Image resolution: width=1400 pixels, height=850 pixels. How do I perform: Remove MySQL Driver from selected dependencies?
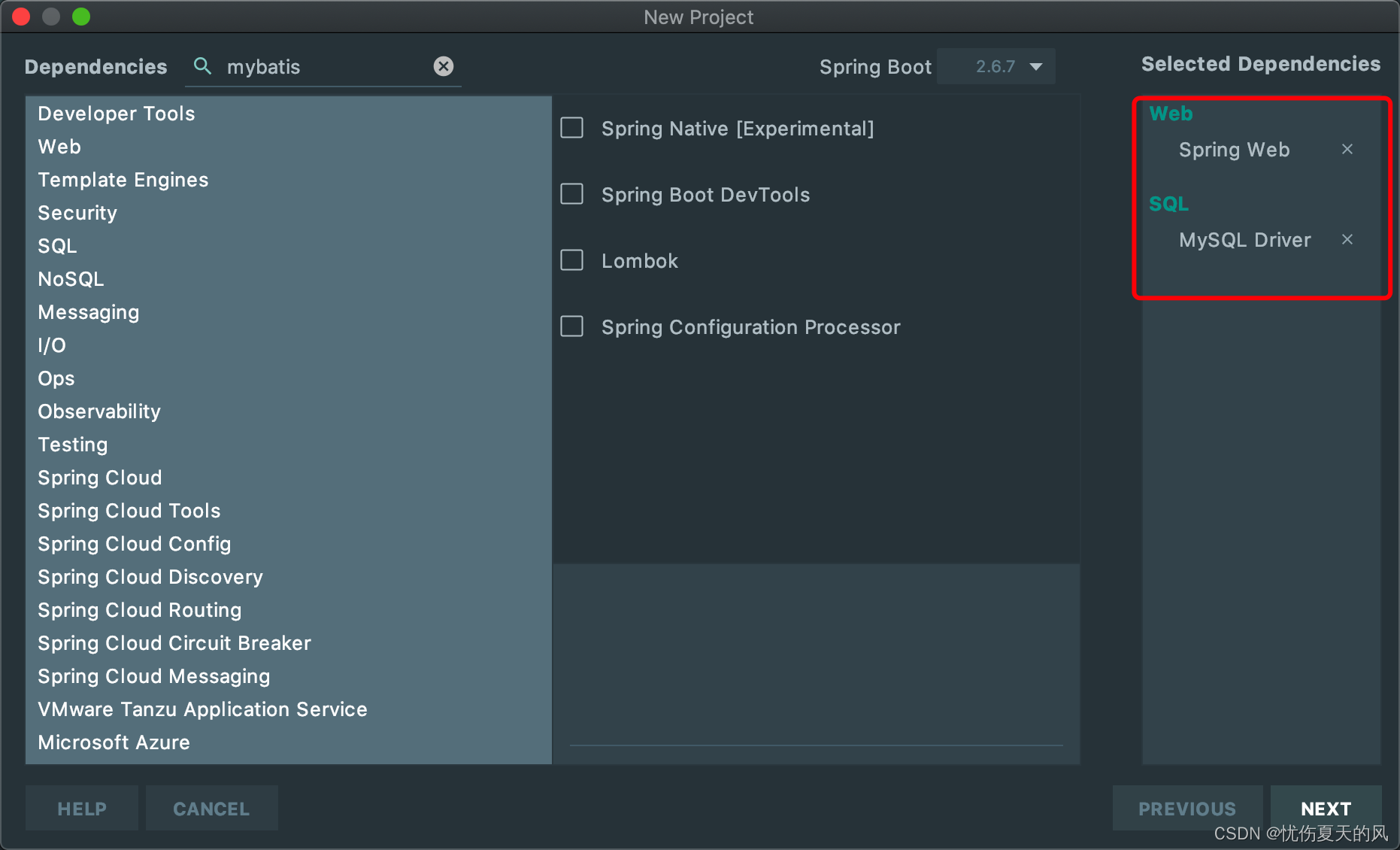point(1347,239)
